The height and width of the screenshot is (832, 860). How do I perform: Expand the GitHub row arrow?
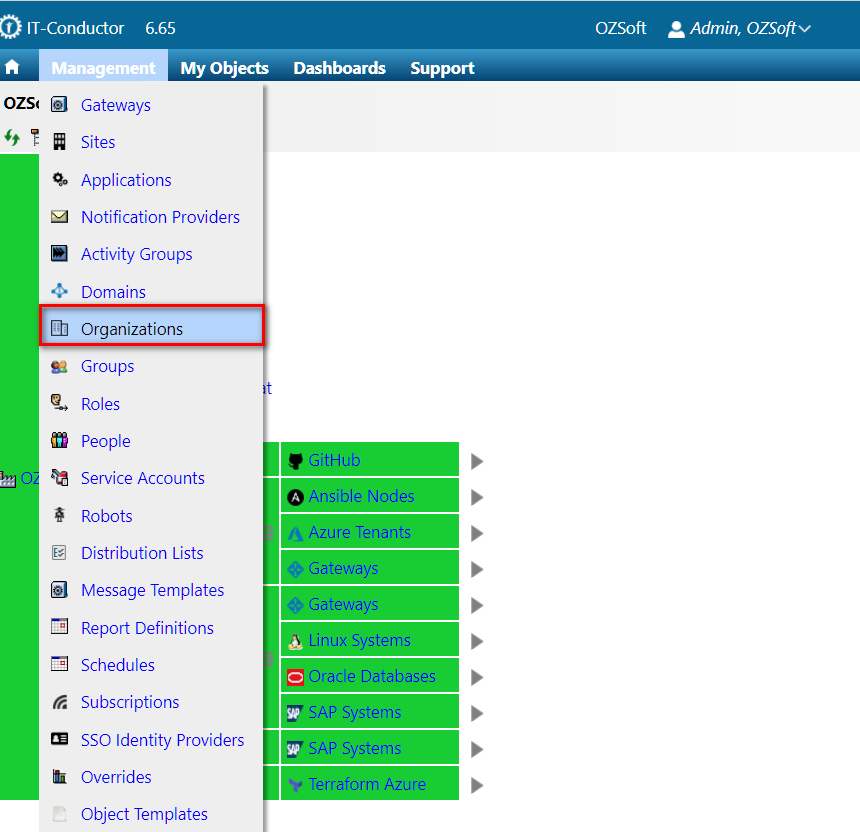point(477,461)
